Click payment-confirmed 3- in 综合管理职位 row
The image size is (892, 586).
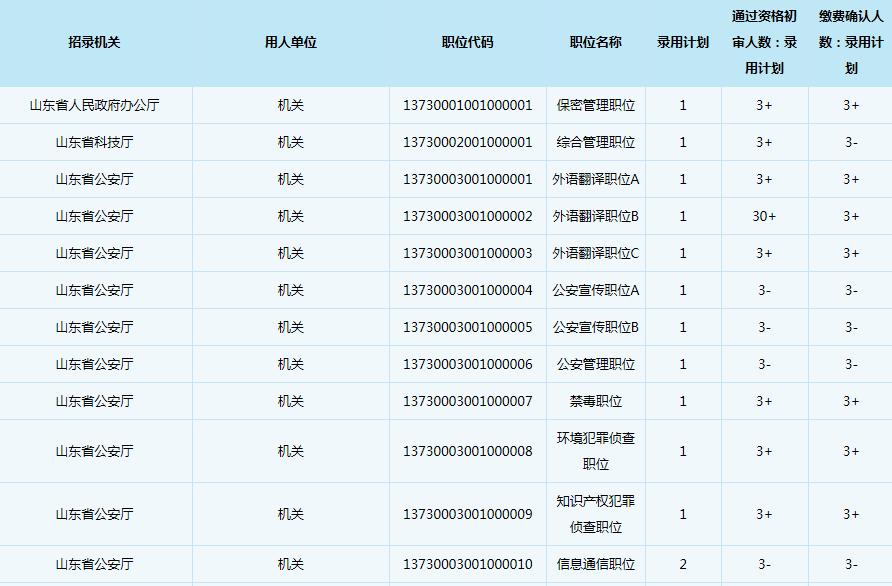click(851, 142)
